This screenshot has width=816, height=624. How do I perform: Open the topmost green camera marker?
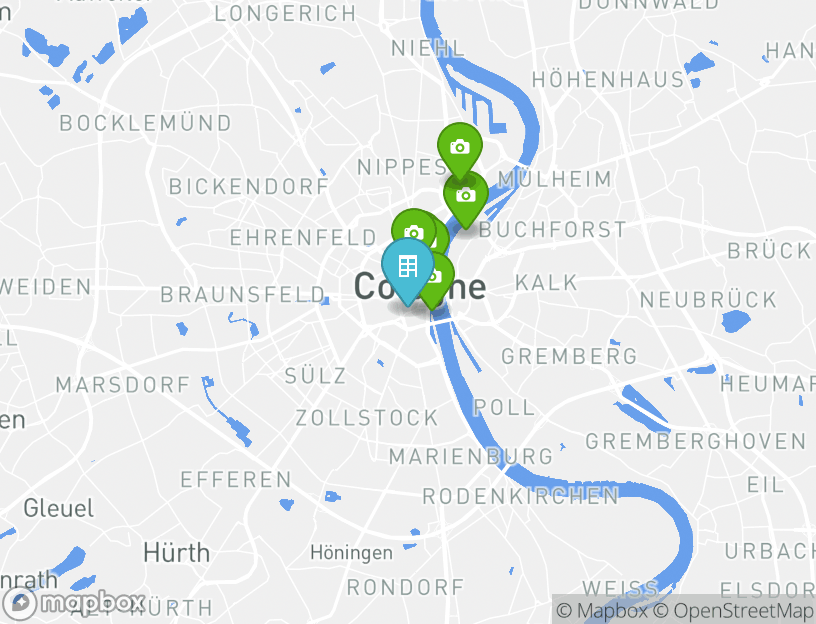[x=460, y=148]
